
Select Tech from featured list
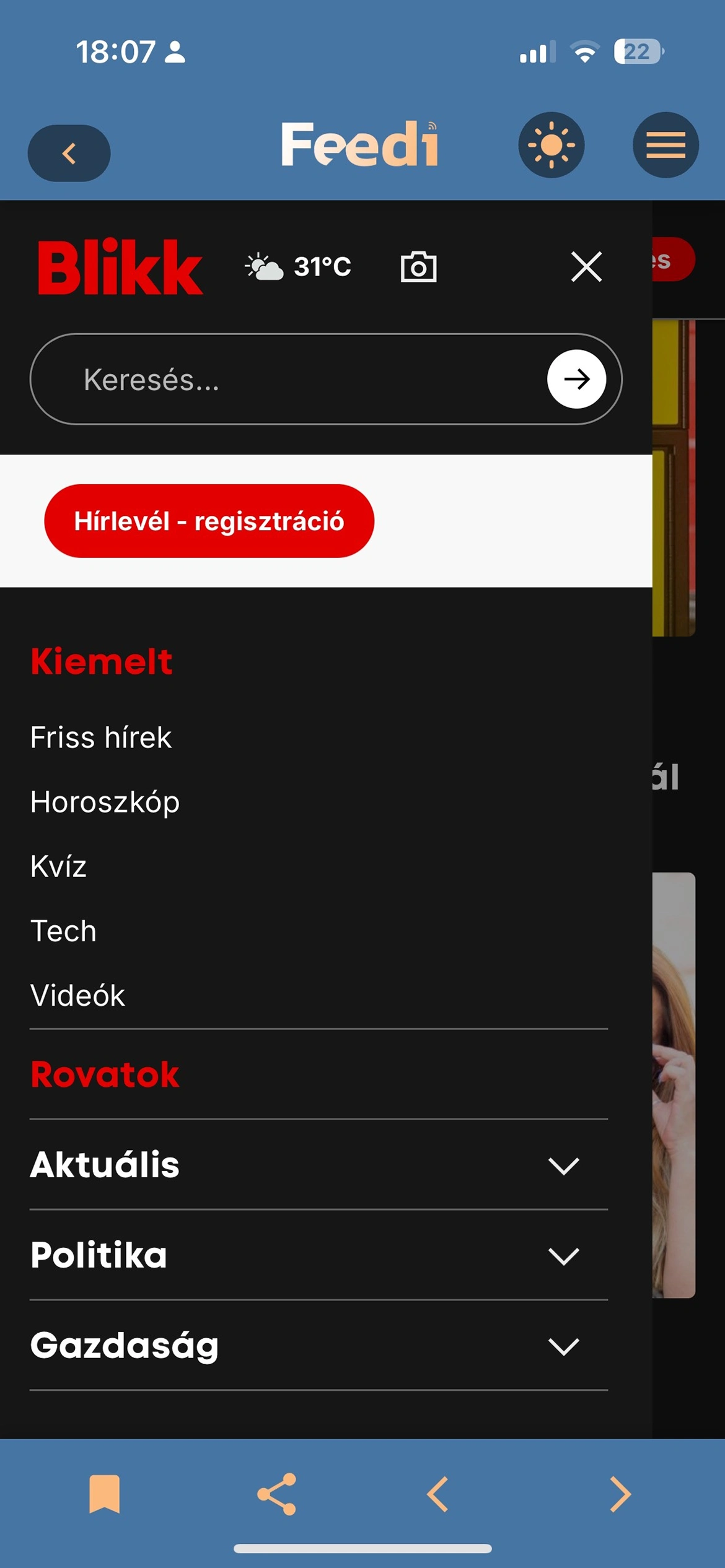pos(63,931)
